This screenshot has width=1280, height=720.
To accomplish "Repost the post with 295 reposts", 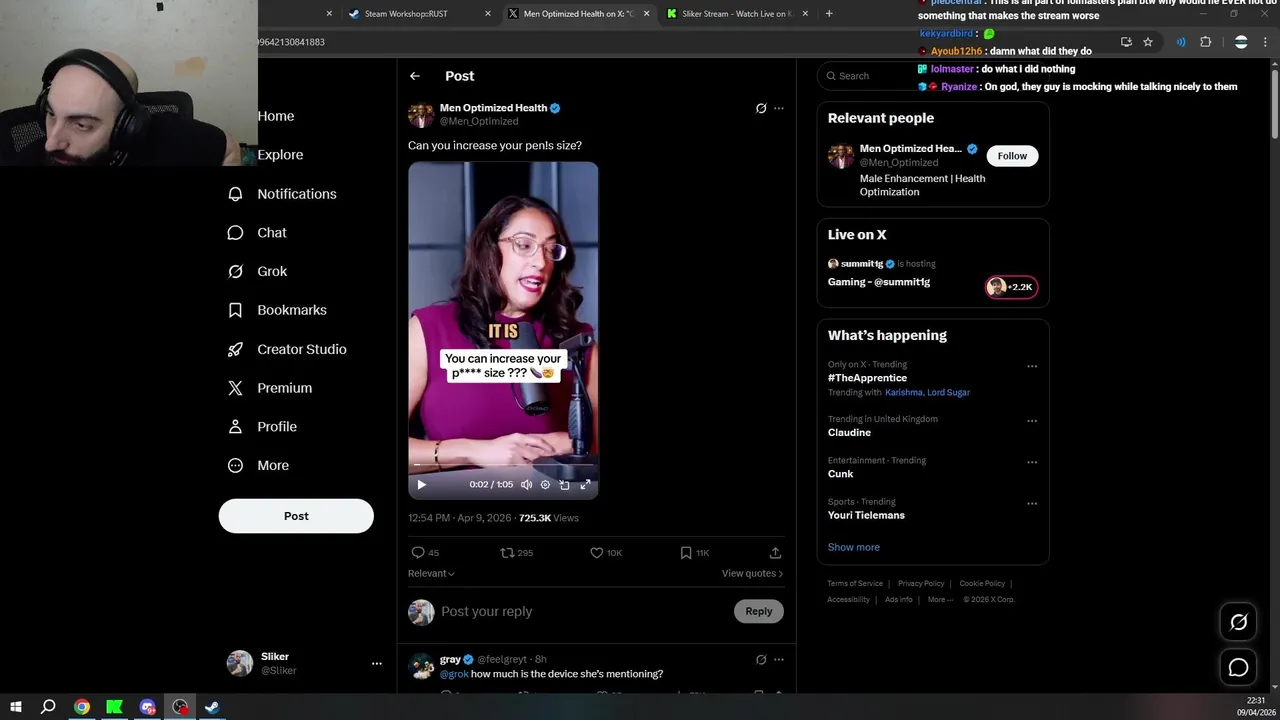I will click(x=507, y=553).
